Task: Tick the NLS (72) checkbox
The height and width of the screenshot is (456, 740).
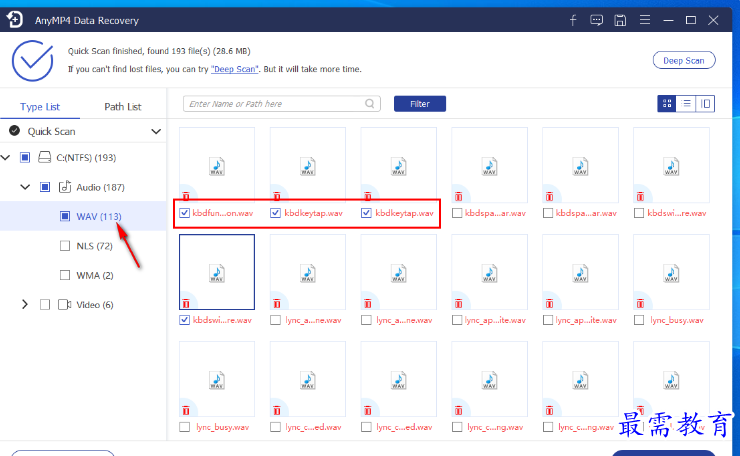Action: pyautogui.click(x=65, y=246)
